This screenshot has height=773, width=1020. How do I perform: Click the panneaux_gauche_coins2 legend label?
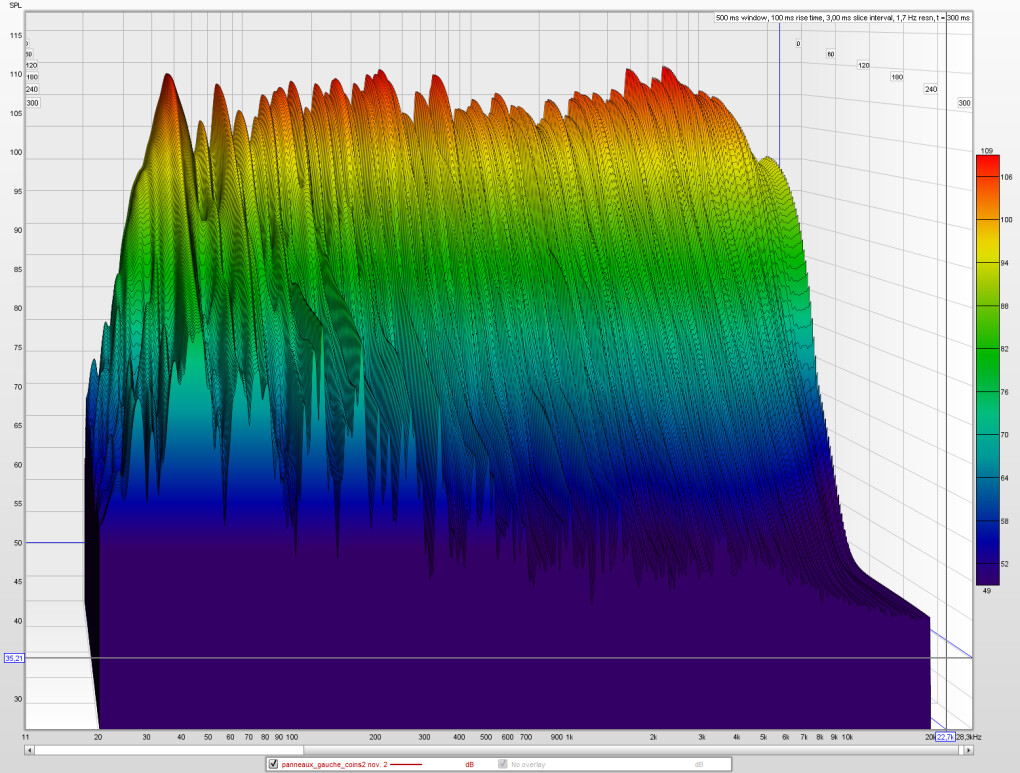tap(334, 764)
